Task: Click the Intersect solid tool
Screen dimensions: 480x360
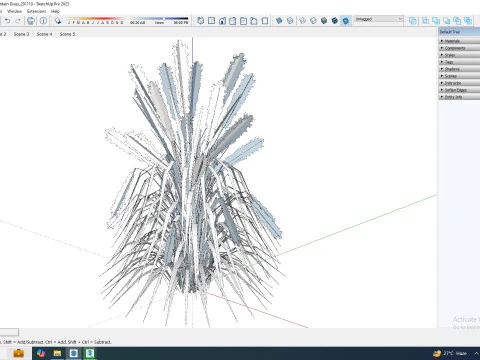Action: click(425, 21)
